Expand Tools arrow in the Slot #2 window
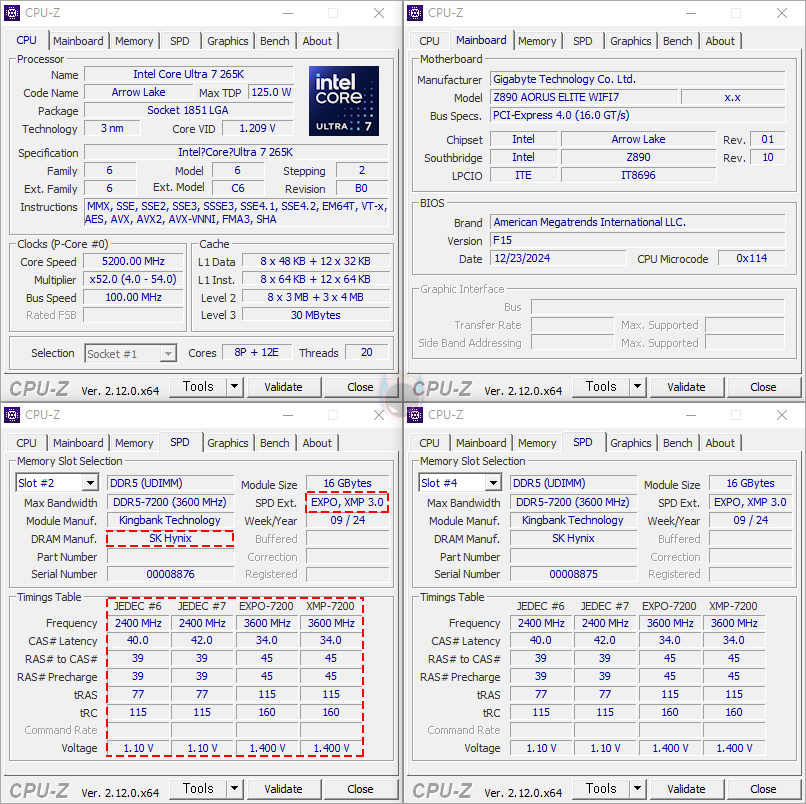Viewport: 806px width, 804px height. [234, 789]
